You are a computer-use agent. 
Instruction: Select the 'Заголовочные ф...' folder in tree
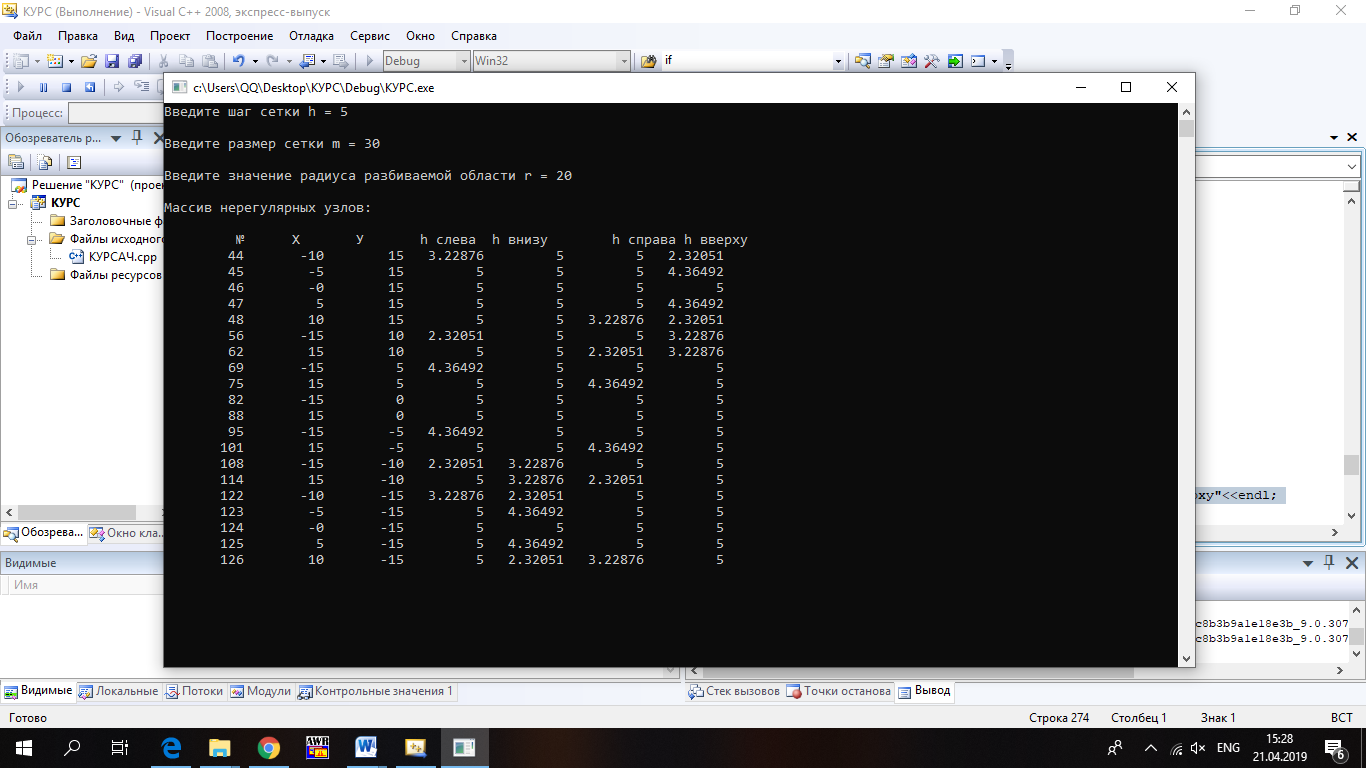tap(105, 221)
